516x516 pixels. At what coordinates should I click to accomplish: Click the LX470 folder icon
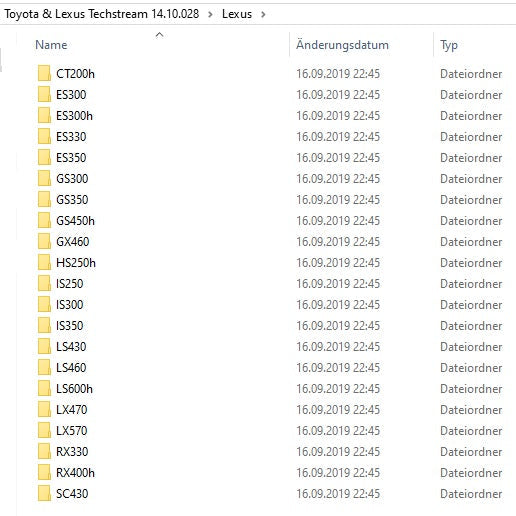tap(44, 409)
